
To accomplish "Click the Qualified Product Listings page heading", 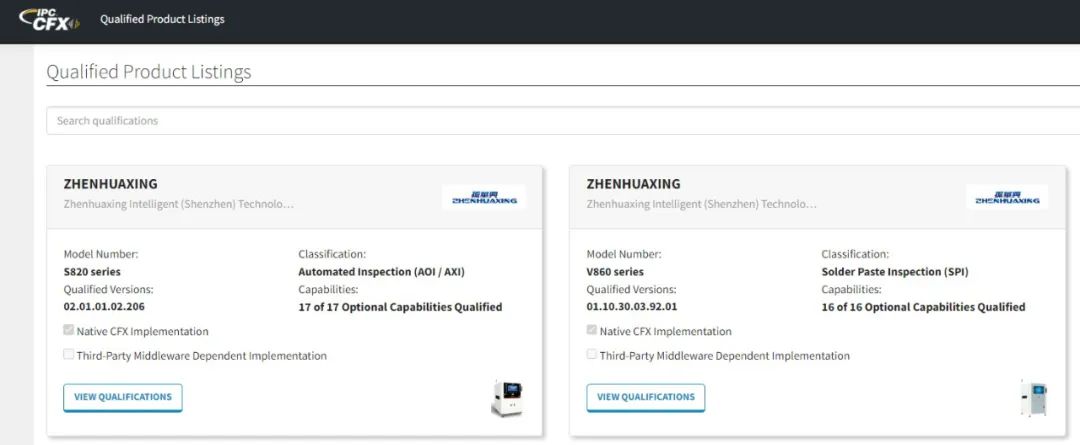I will tap(149, 72).
